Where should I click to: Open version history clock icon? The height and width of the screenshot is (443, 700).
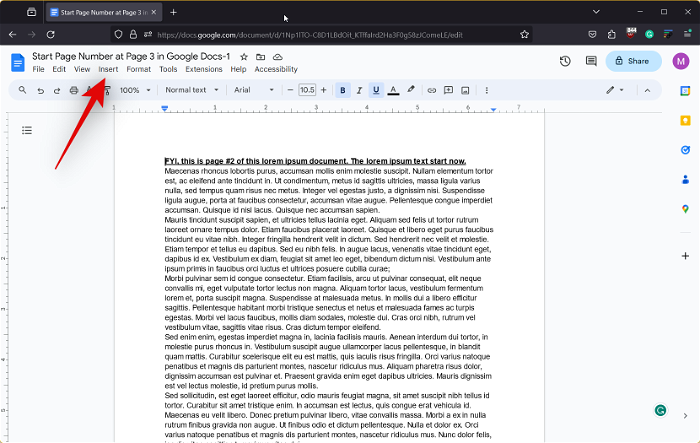point(565,61)
